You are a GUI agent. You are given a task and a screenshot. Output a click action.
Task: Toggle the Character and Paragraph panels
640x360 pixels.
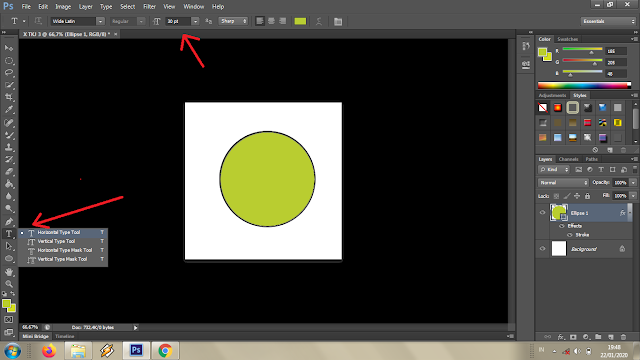tap(338, 22)
